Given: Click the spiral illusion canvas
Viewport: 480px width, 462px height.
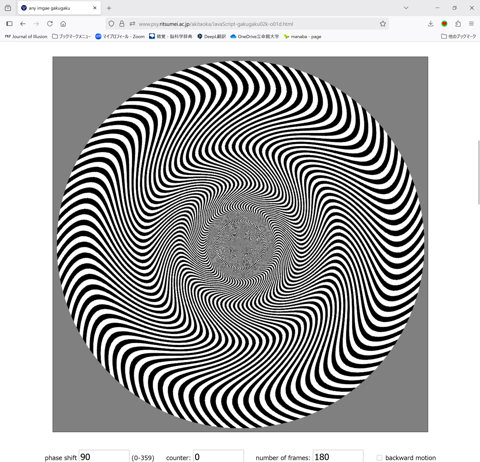Looking at the screenshot, I should [x=240, y=244].
